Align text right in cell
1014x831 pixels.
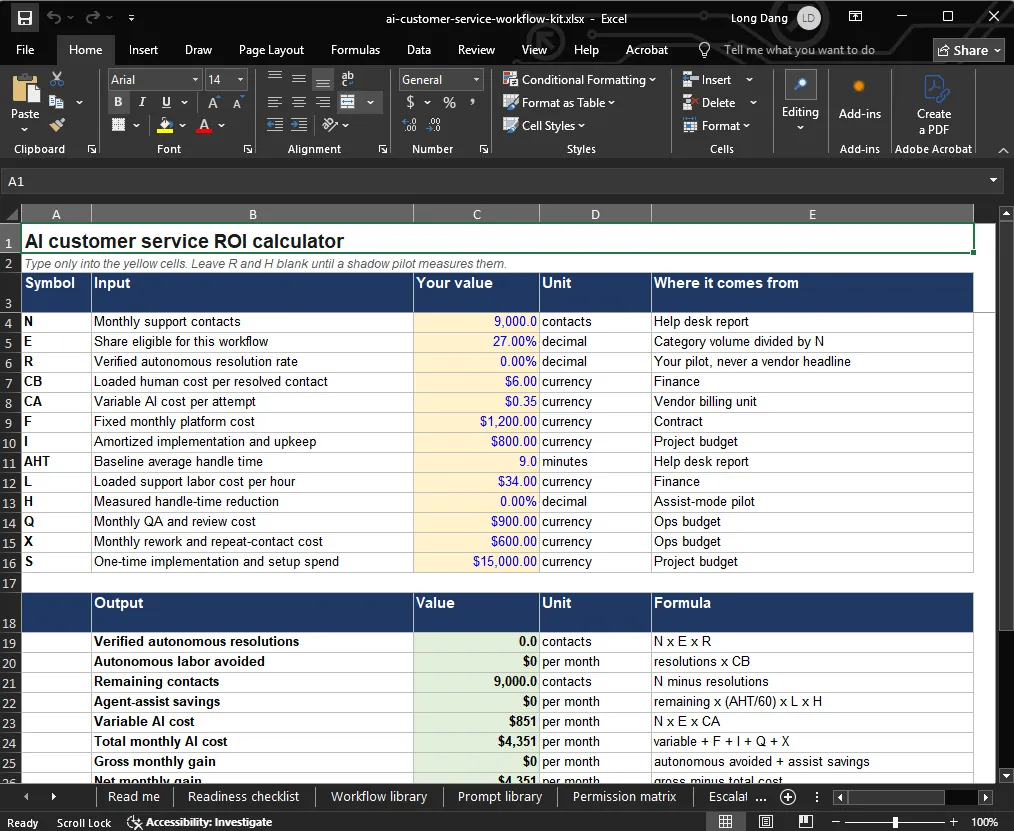[x=323, y=102]
